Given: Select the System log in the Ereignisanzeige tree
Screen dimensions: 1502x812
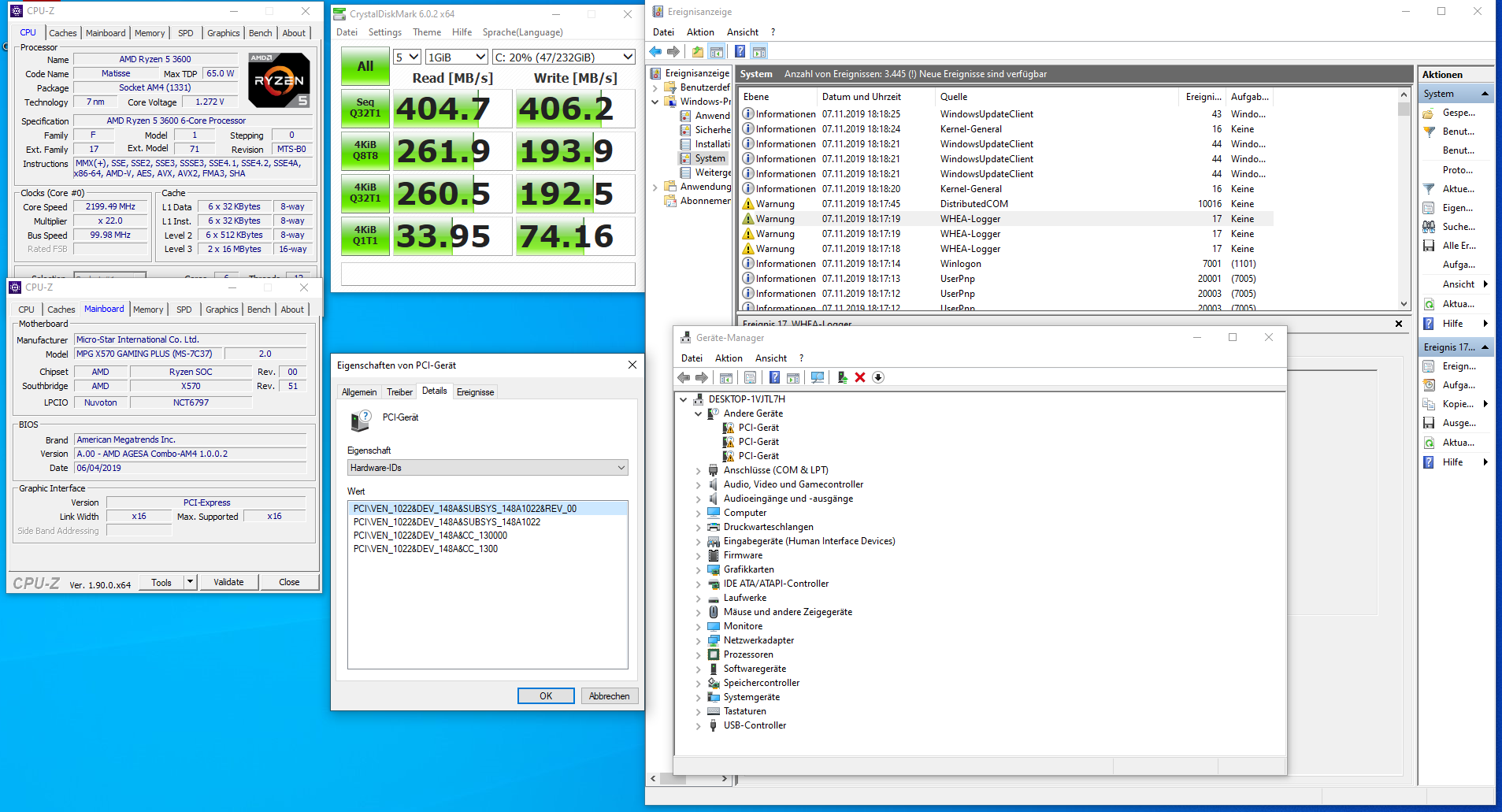Looking at the screenshot, I should 710,158.
